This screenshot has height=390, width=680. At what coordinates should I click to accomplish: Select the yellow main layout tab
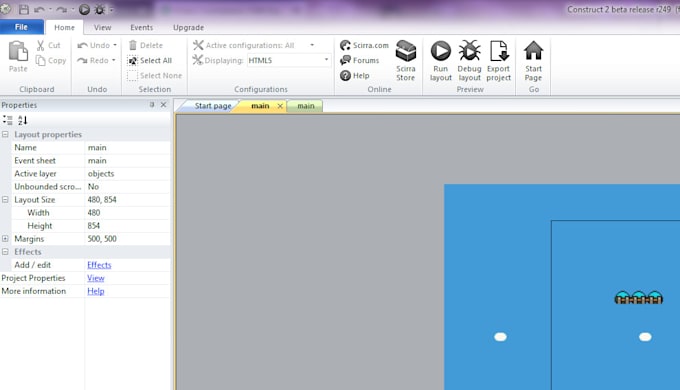point(260,106)
